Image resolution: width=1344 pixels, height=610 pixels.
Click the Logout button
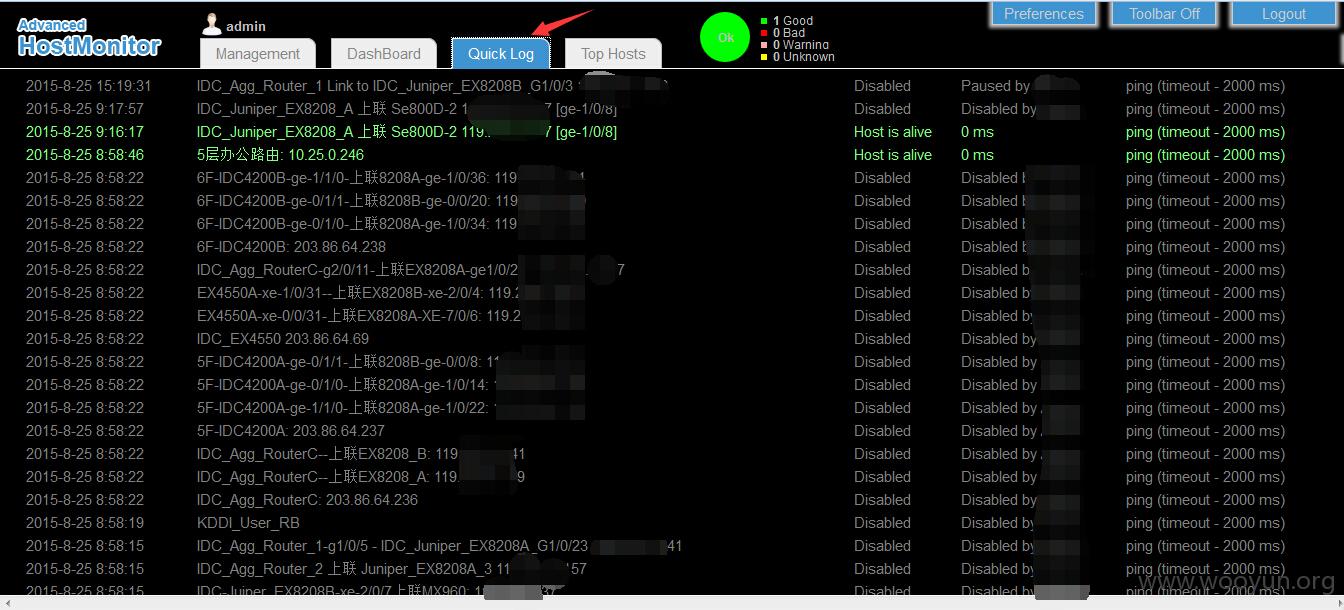pyautogui.click(x=1284, y=14)
